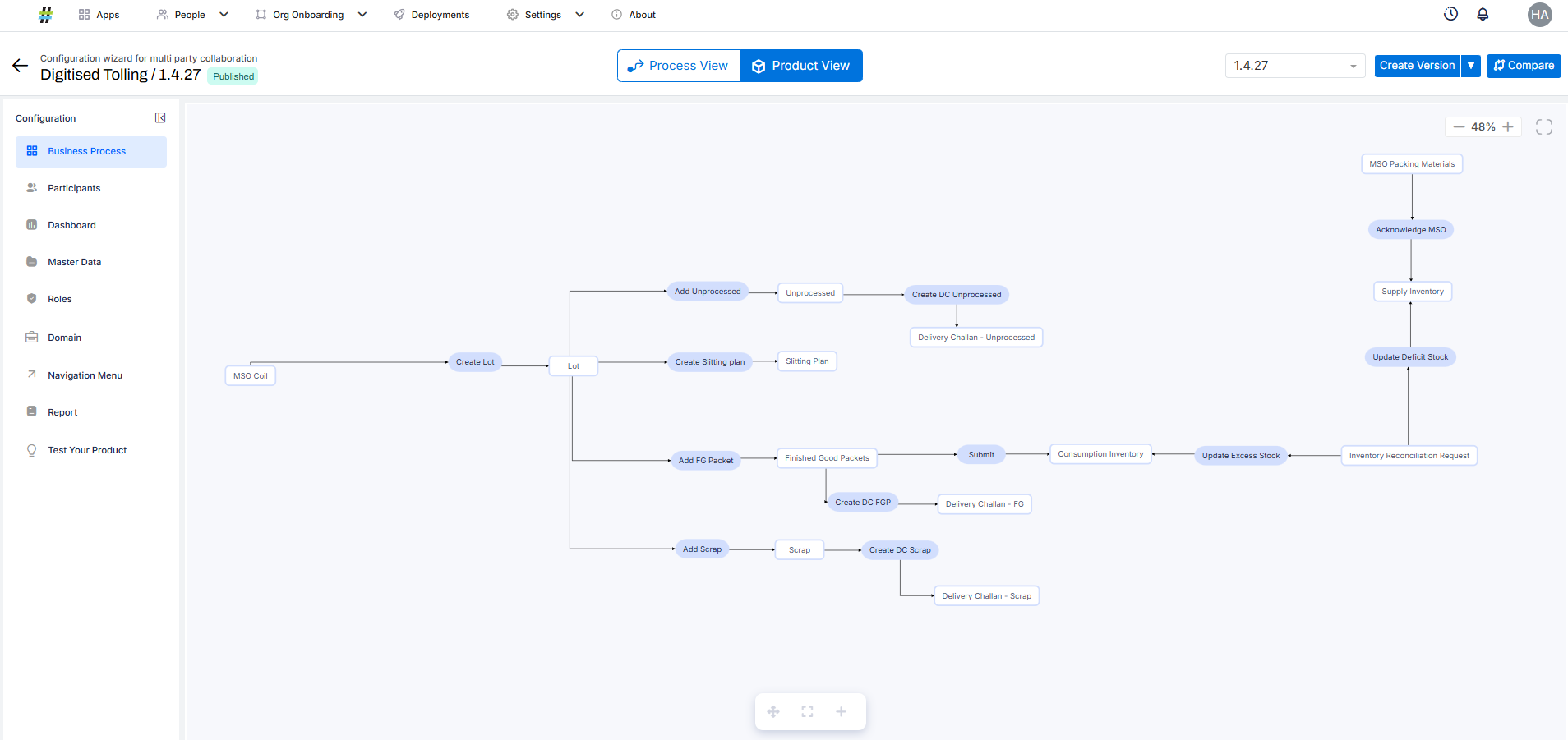Select Participants in Configuration sidebar

pos(74,188)
